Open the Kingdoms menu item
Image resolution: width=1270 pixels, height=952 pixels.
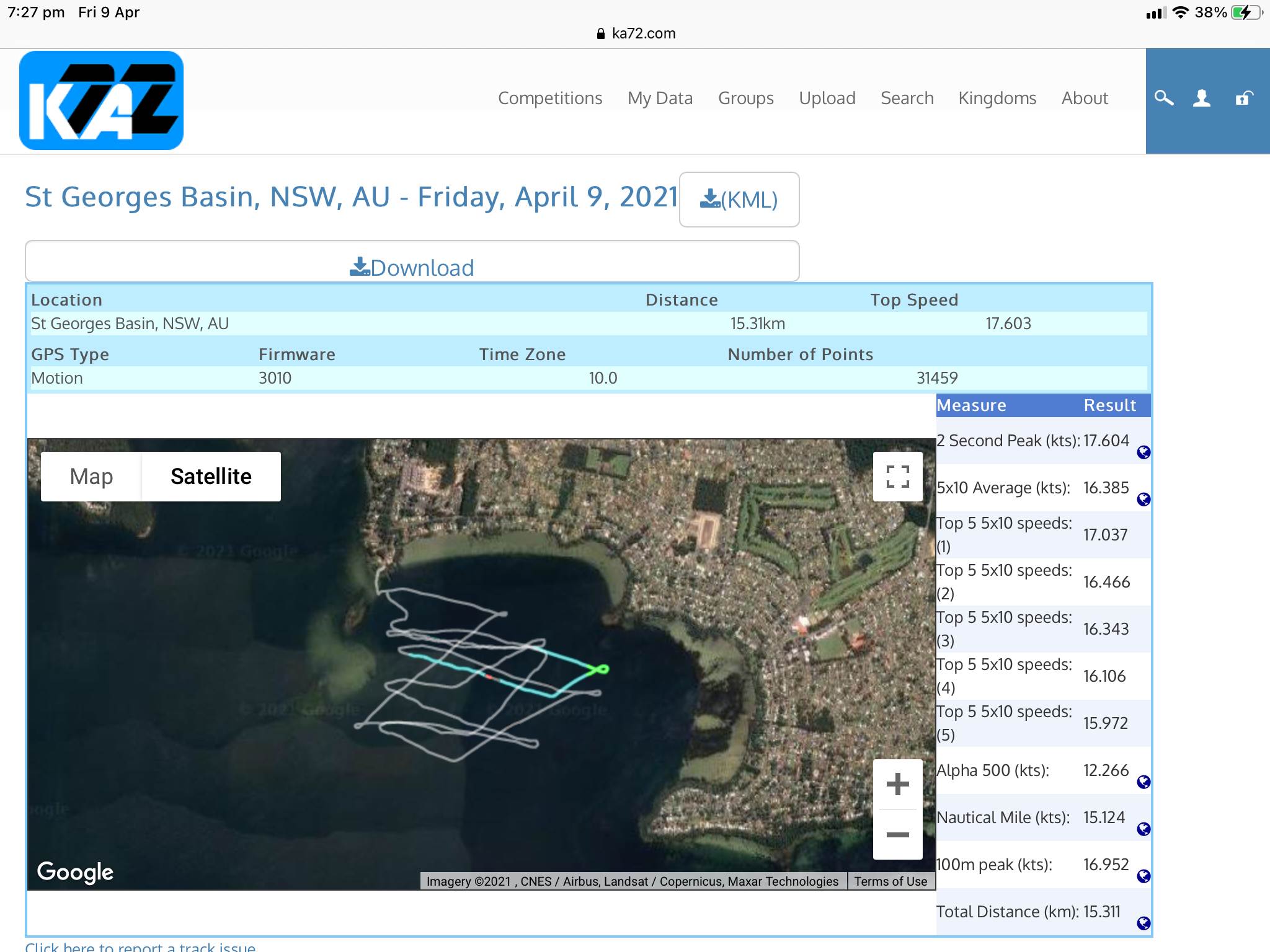tap(997, 98)
